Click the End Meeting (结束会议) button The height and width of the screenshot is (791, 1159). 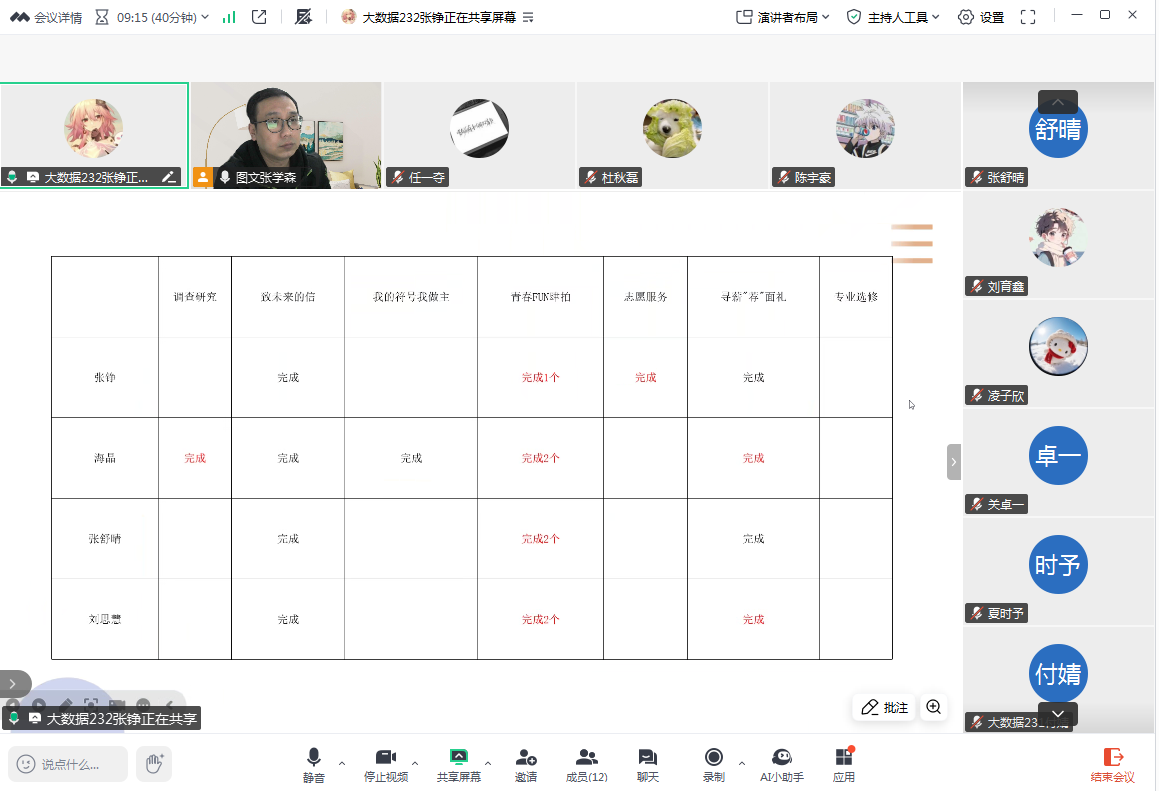[1112, 765]
